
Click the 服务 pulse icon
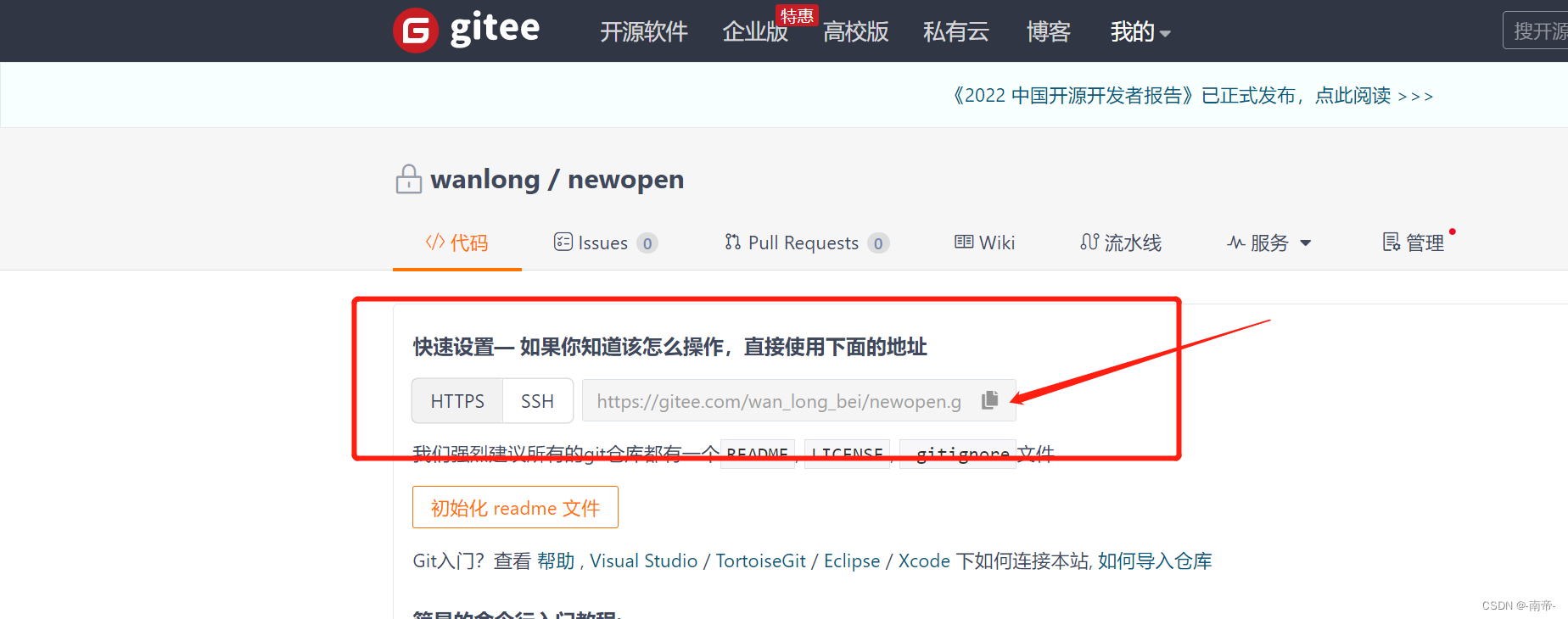pyautogui.click(x=1236, y=243)
